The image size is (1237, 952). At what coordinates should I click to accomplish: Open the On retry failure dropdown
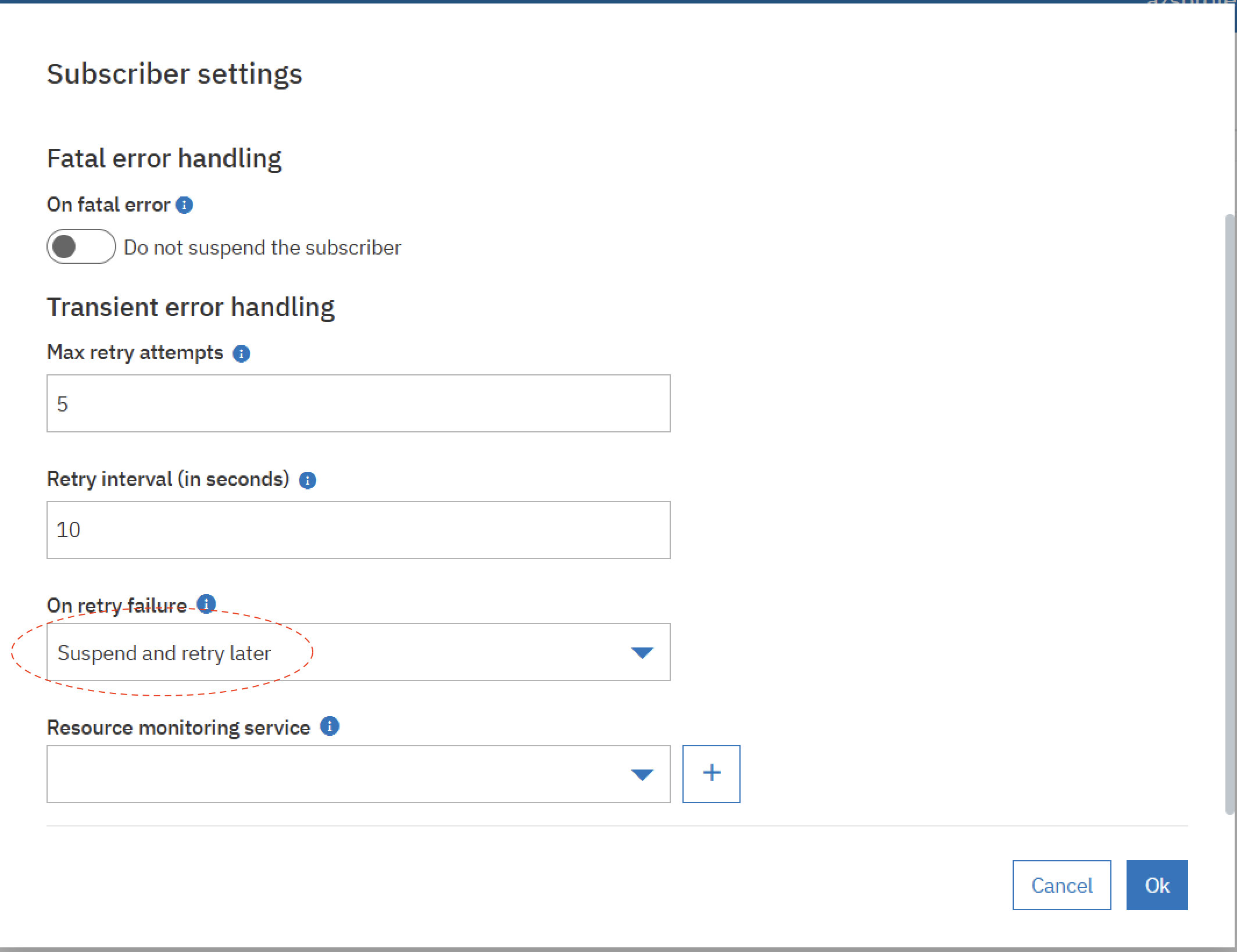357,652
